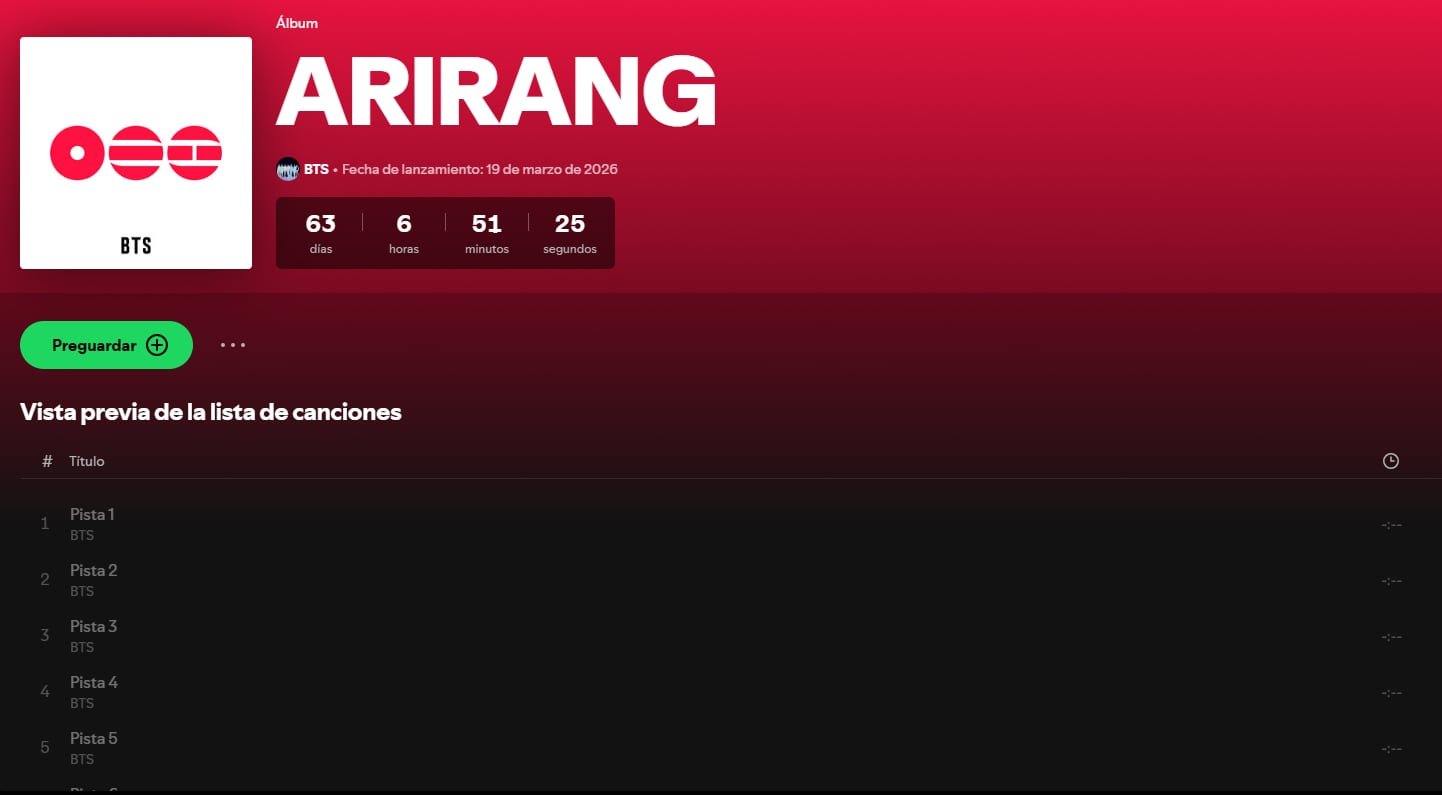
Task: Click the # column header
Action: click(x=46, y=461)
